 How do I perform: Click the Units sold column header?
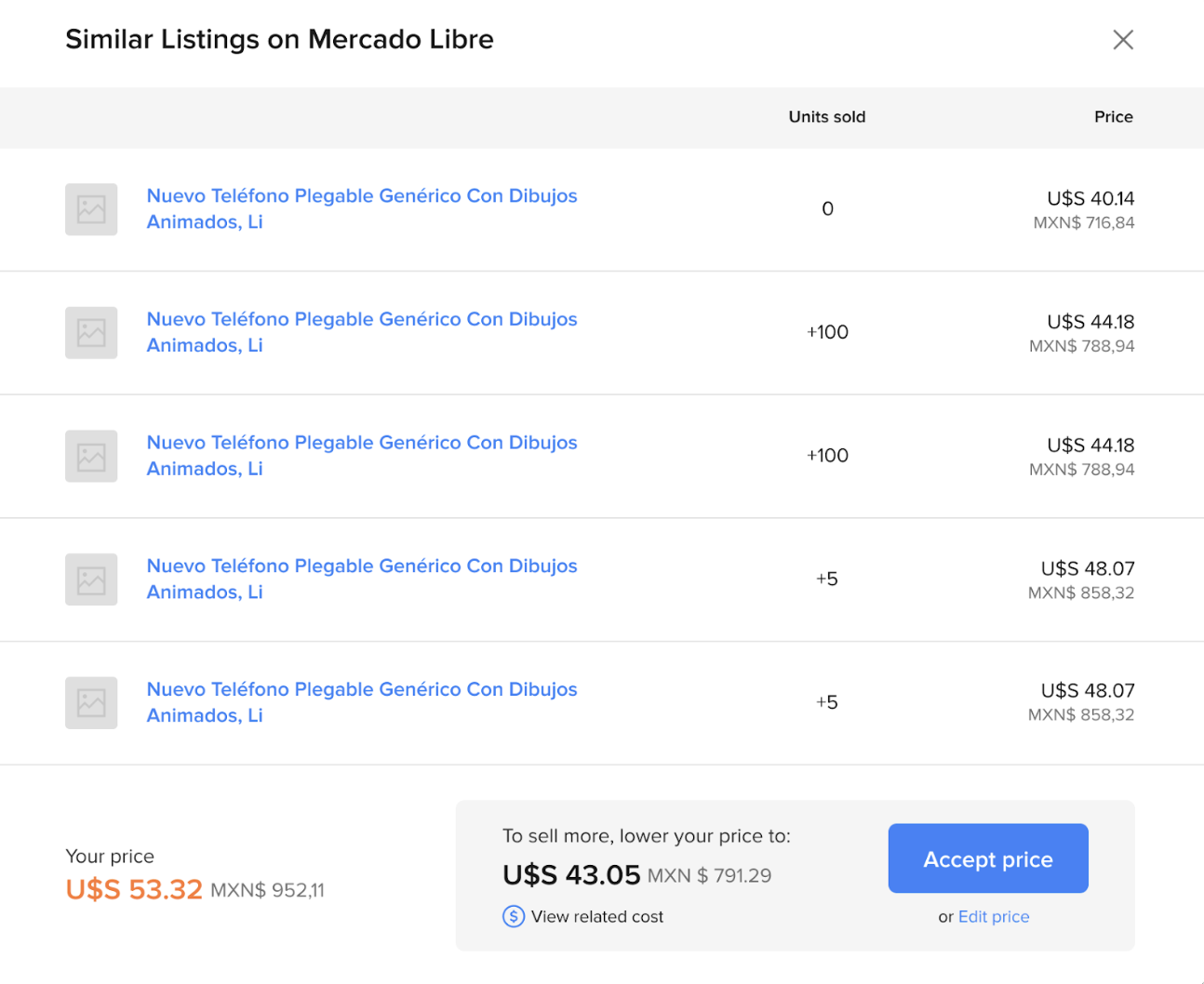827,117
